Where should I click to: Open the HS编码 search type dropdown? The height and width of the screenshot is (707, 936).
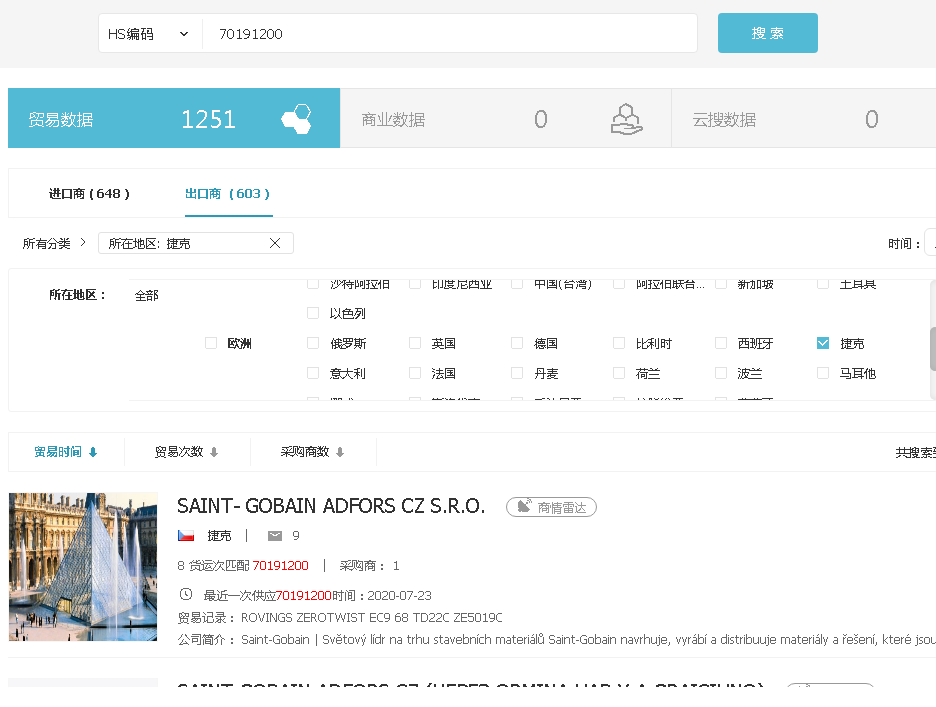(149, 34)
